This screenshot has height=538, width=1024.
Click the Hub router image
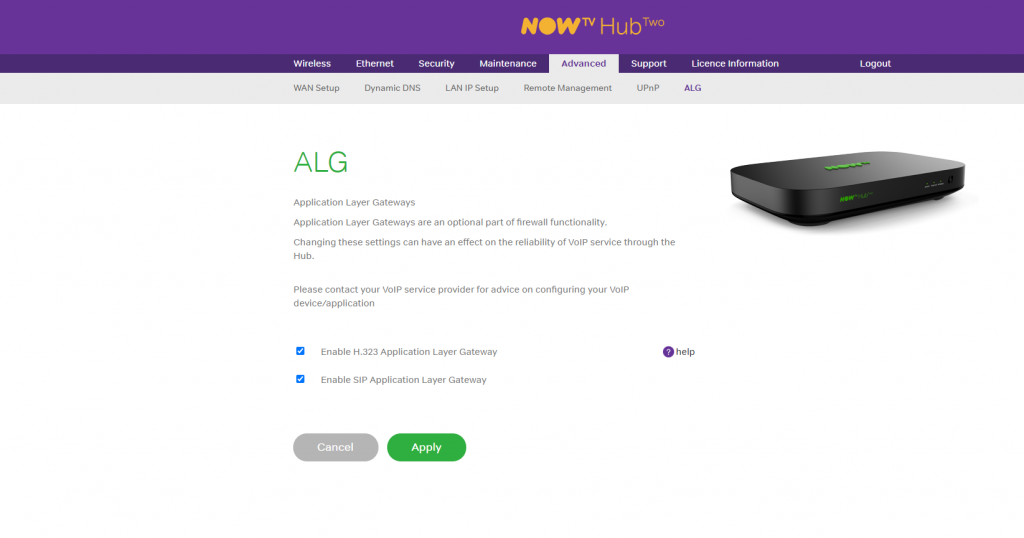(x=847, y=189)
